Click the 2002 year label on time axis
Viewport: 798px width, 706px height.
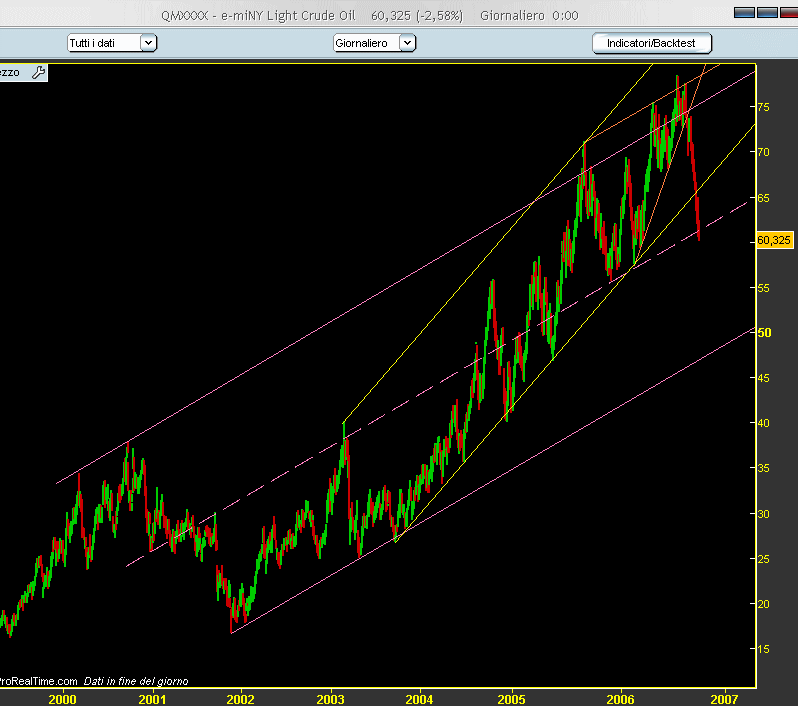pyautogui.click(x=240, y=699)
